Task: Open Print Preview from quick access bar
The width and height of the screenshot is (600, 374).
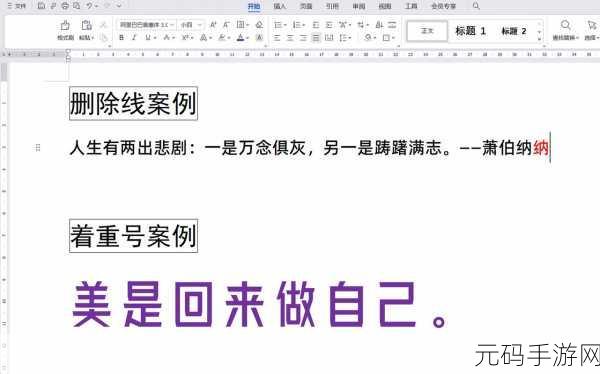Action: pos(77,6)
